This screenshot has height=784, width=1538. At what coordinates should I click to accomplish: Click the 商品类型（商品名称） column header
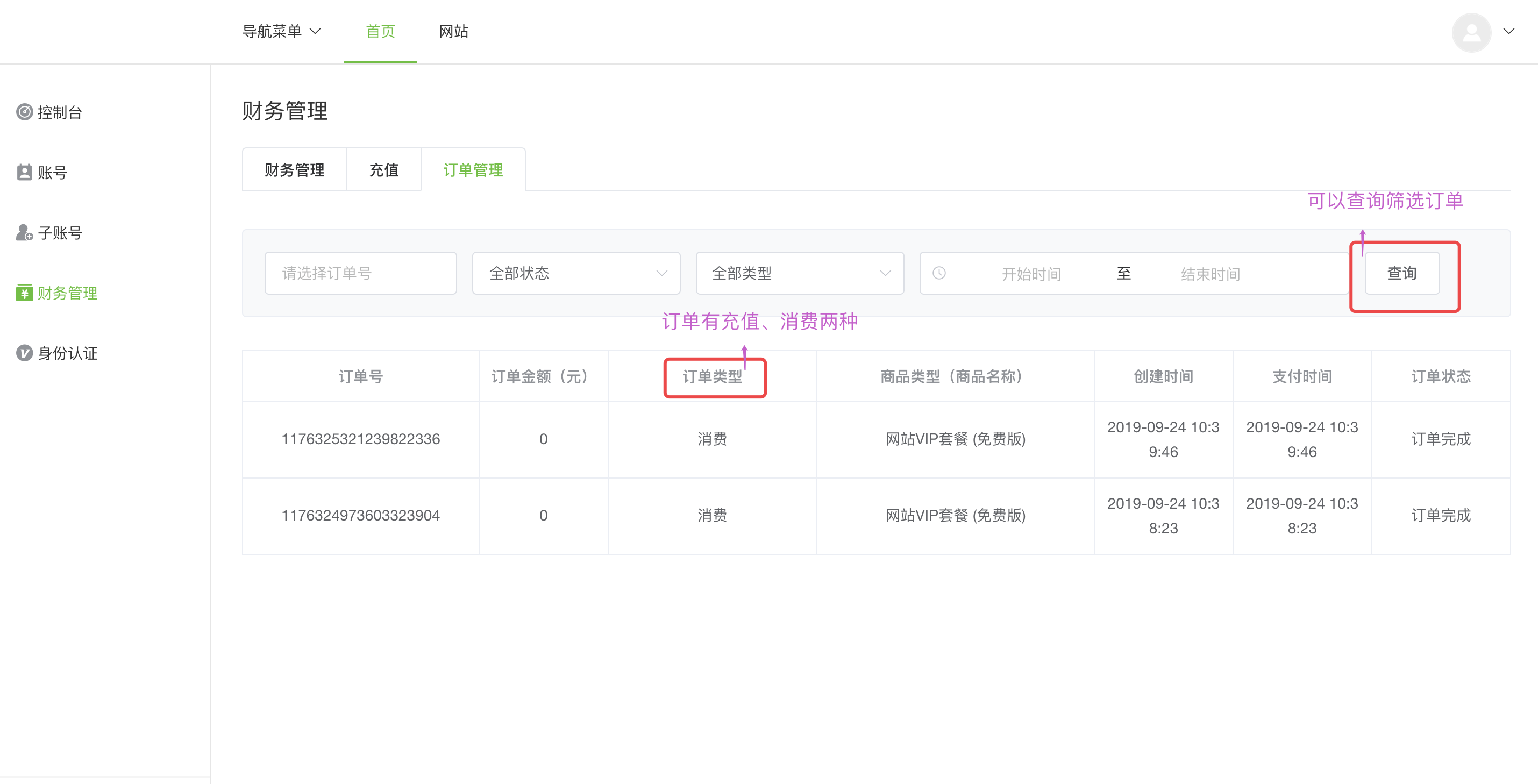(955, 377)
